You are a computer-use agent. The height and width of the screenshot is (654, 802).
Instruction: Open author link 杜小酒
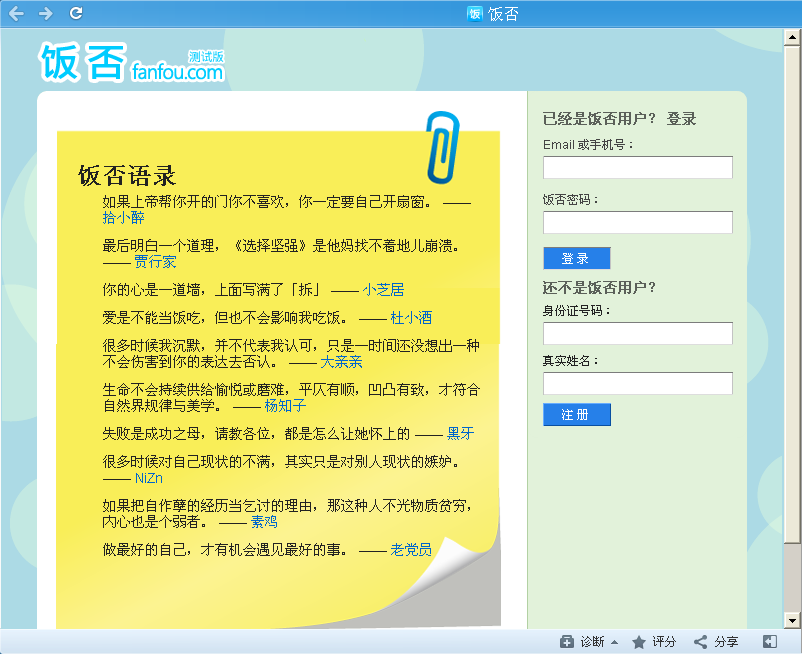point(411,318)
